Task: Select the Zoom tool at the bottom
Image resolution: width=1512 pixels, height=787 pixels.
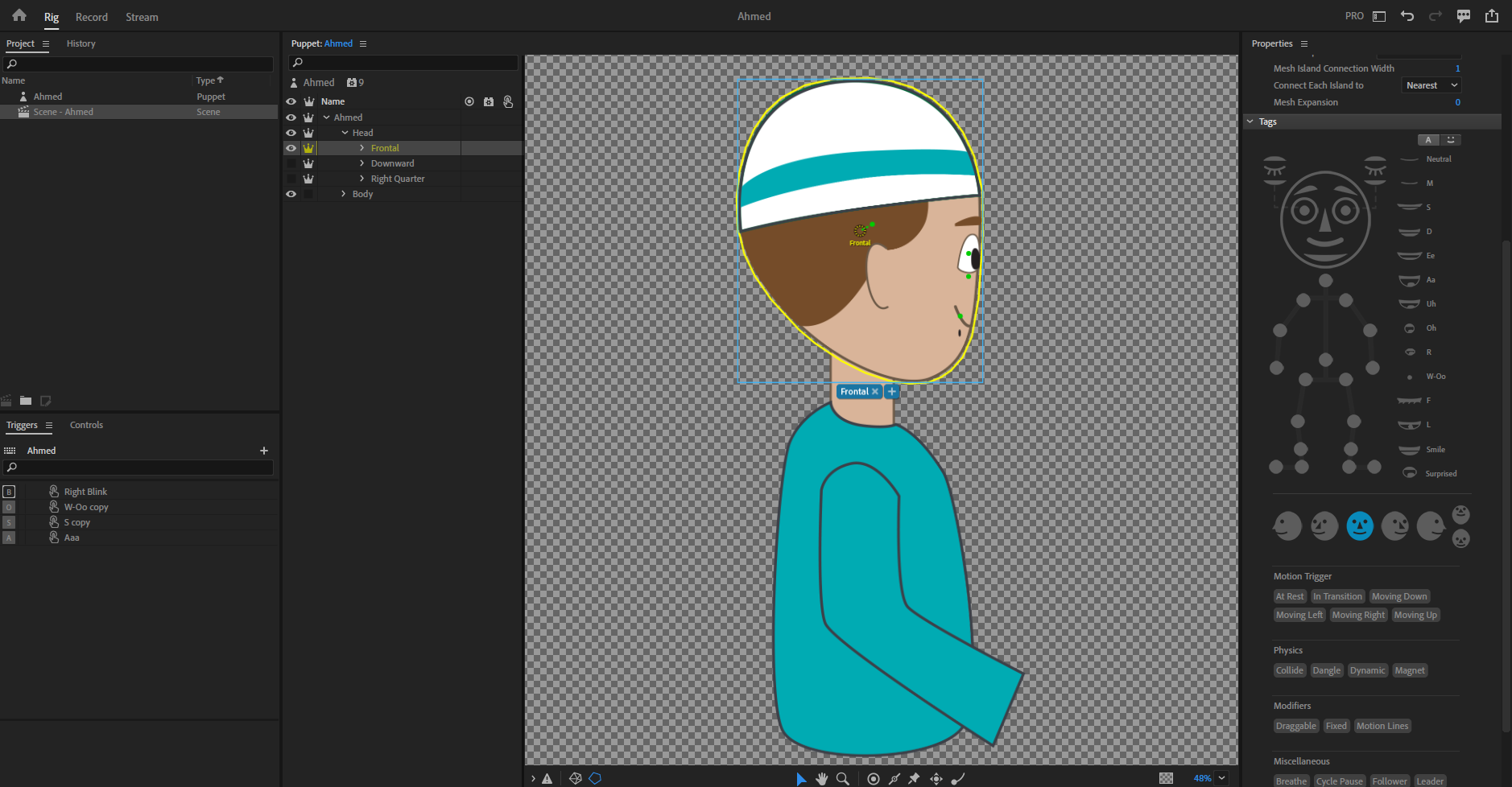Action: tap(842, 778)
